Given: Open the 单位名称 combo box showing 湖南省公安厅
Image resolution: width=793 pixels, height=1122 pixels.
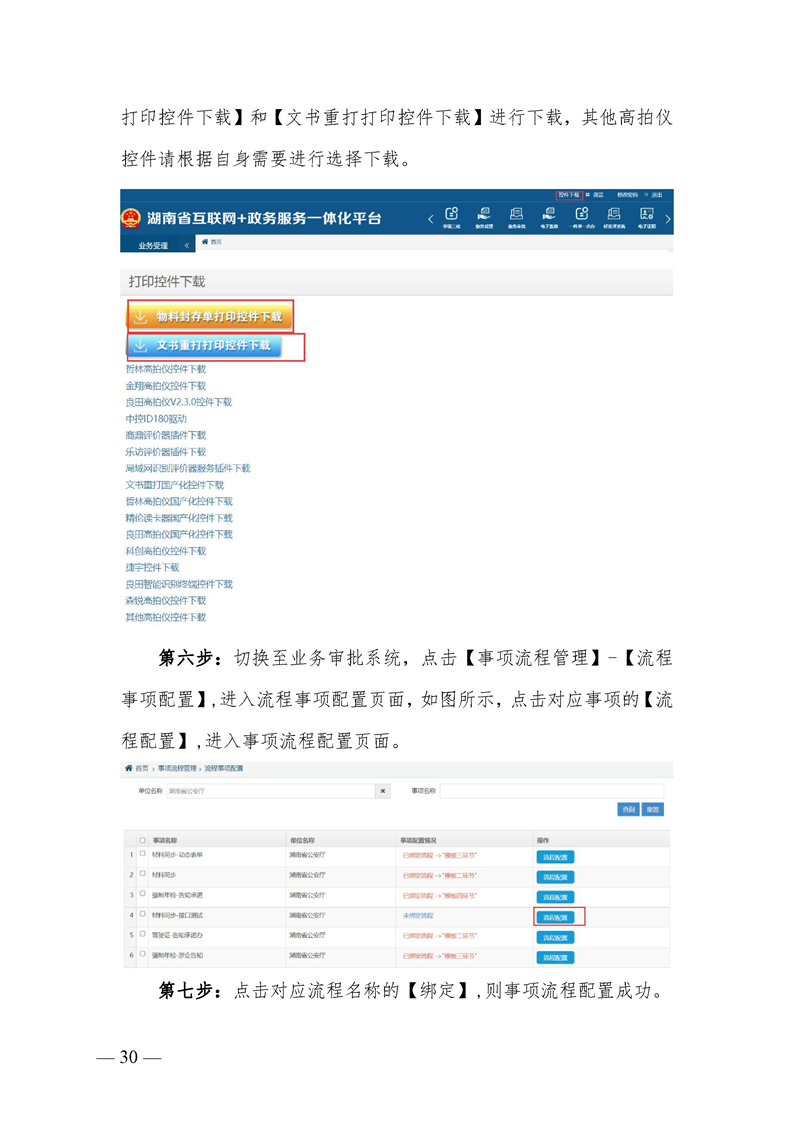Looking at the screenshot, I should 271,791.
